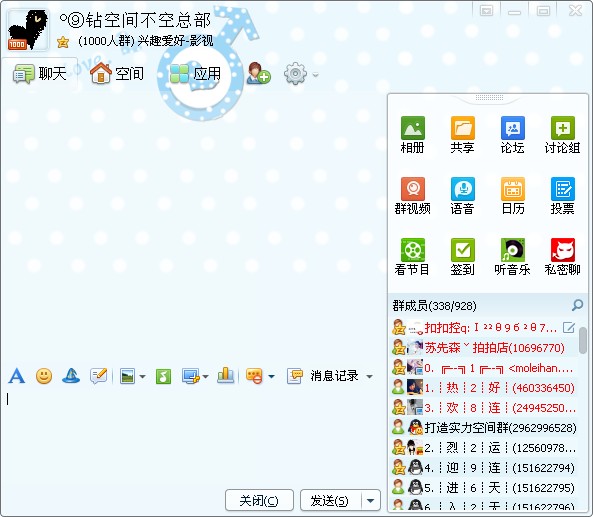
Task: Switch to the 应用 tab
Action: click(195, 74)
